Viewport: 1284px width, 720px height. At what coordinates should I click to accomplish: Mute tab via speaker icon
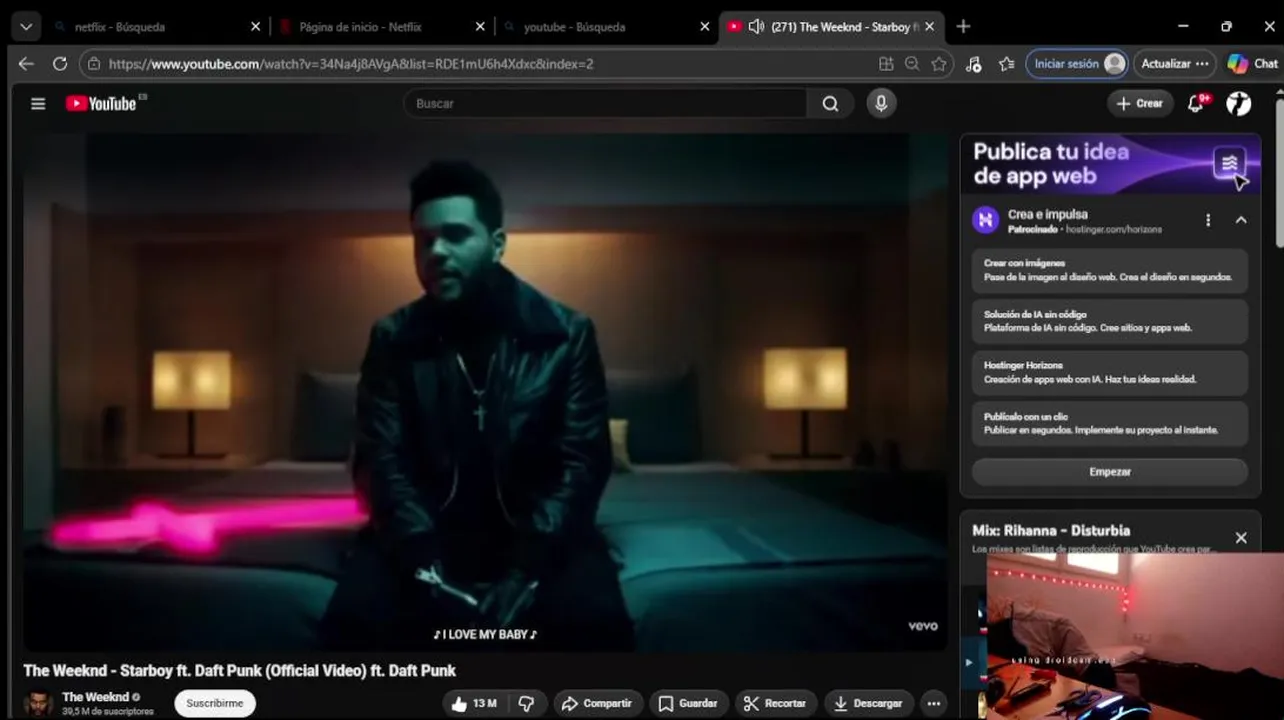756,27
